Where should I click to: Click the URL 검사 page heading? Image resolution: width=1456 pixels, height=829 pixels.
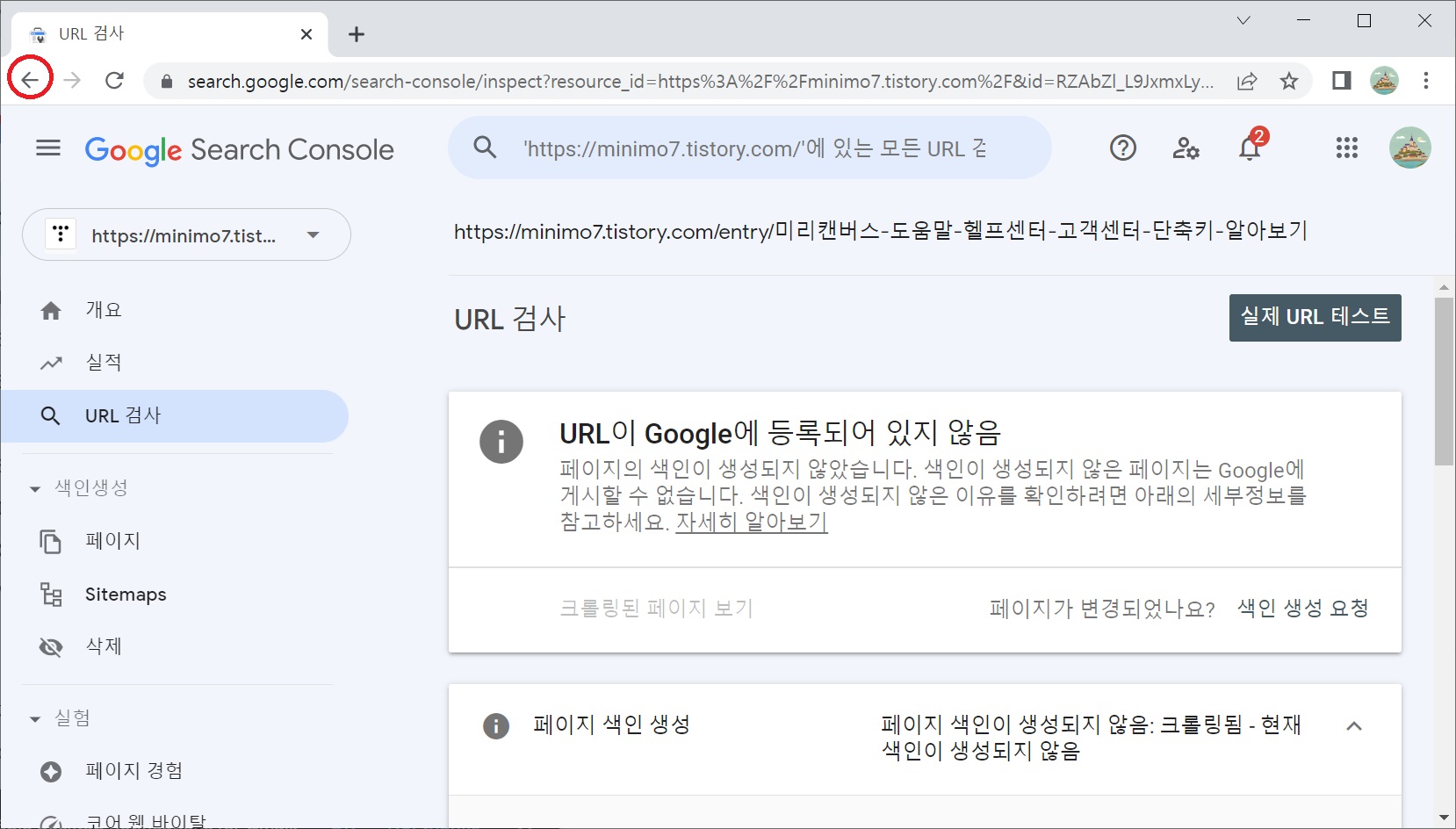click(x=509, y=319)
